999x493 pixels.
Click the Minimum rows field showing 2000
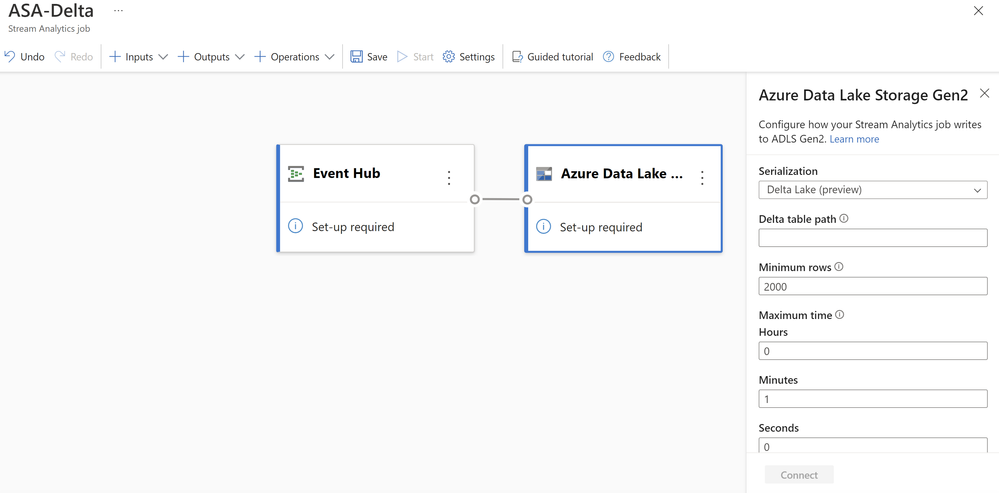point(873,287)
